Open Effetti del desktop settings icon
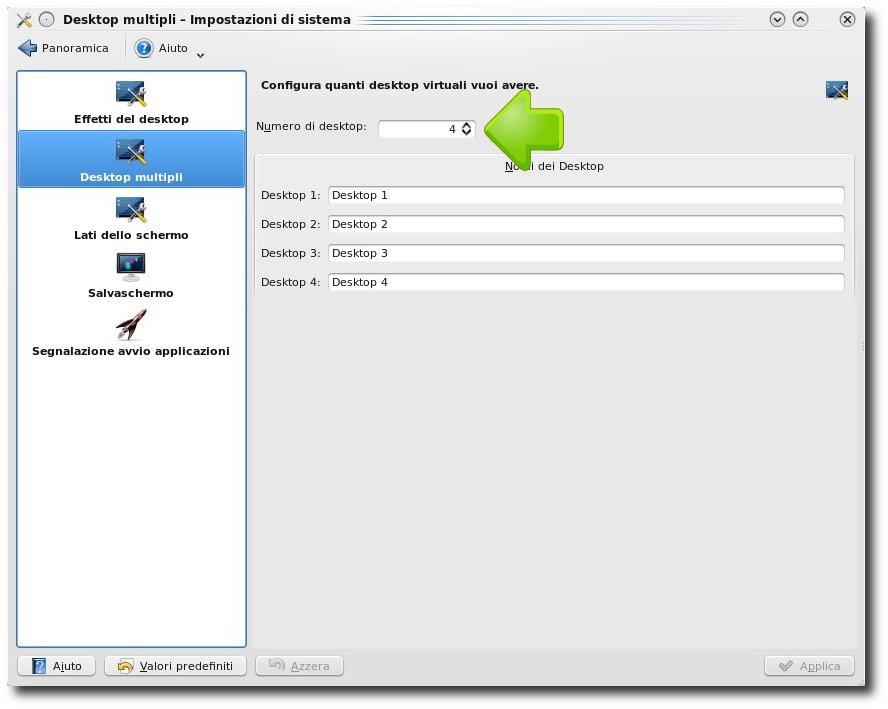This screenshot has height=709, width=888. click(x=131, y=94)
